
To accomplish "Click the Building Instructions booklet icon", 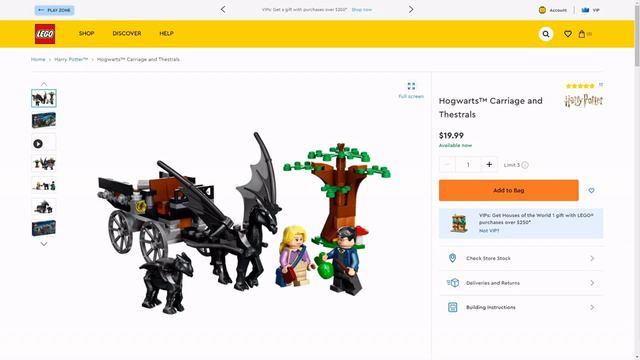I will [x=453, y=307].
